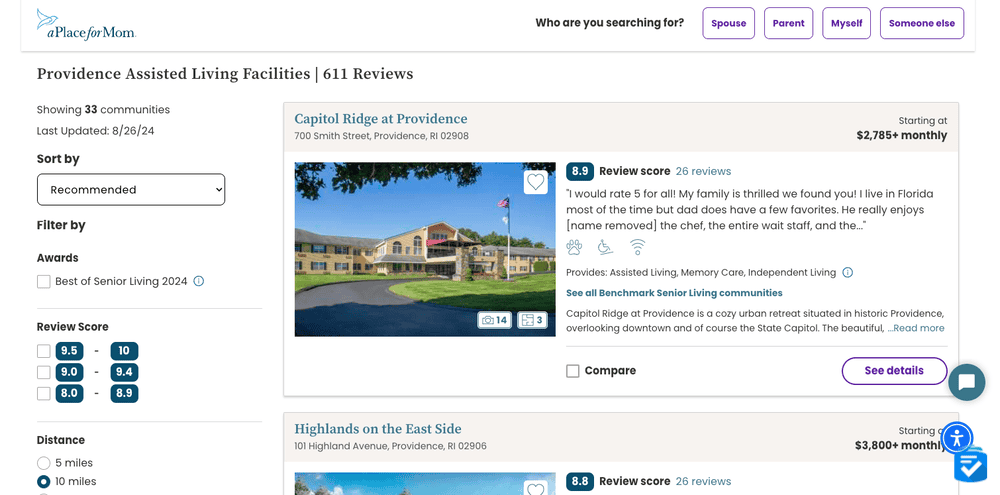Tick the Compare checkbox for Capitol Ridge
Screen dimensions: 1000x495
click(573, 371)
